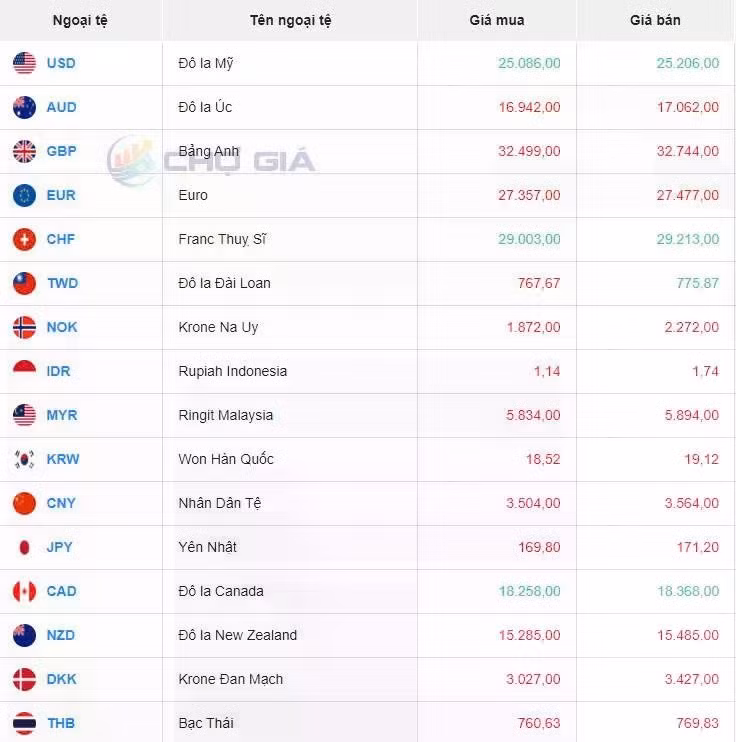This screenshot has height=742, width=736.
Task: Click the 'Giá mua' column header
Action: click(496, 20)
